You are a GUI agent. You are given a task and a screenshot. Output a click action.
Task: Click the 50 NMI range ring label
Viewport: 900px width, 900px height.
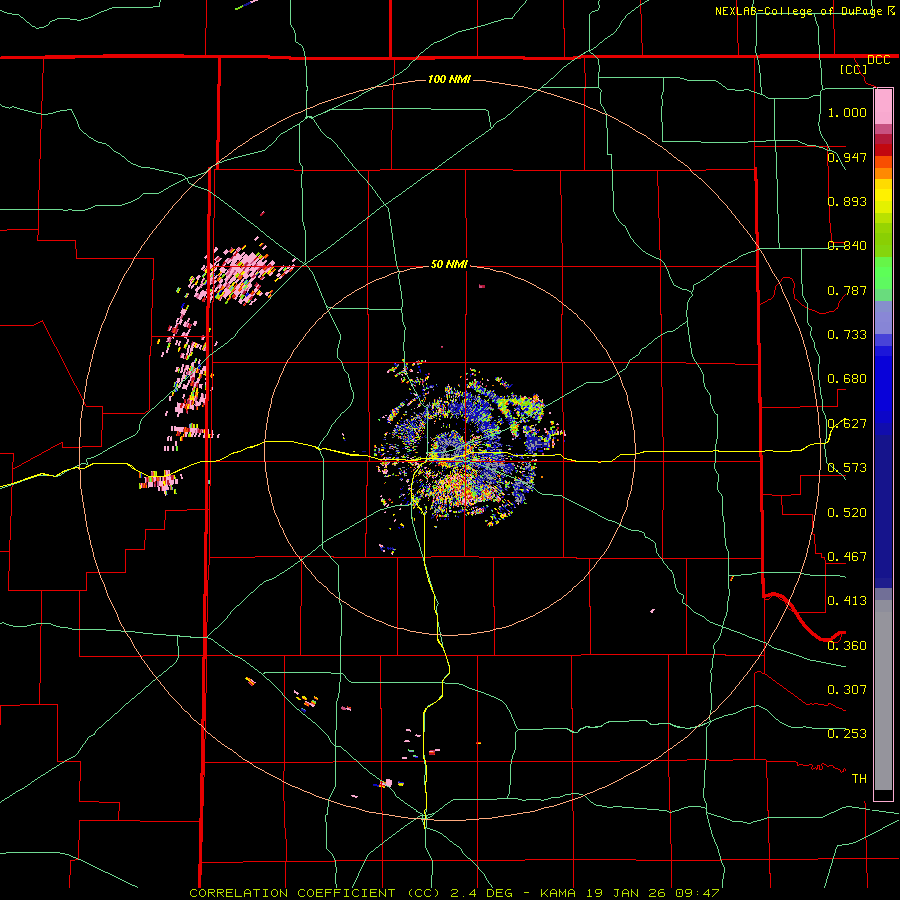(449, 264)
